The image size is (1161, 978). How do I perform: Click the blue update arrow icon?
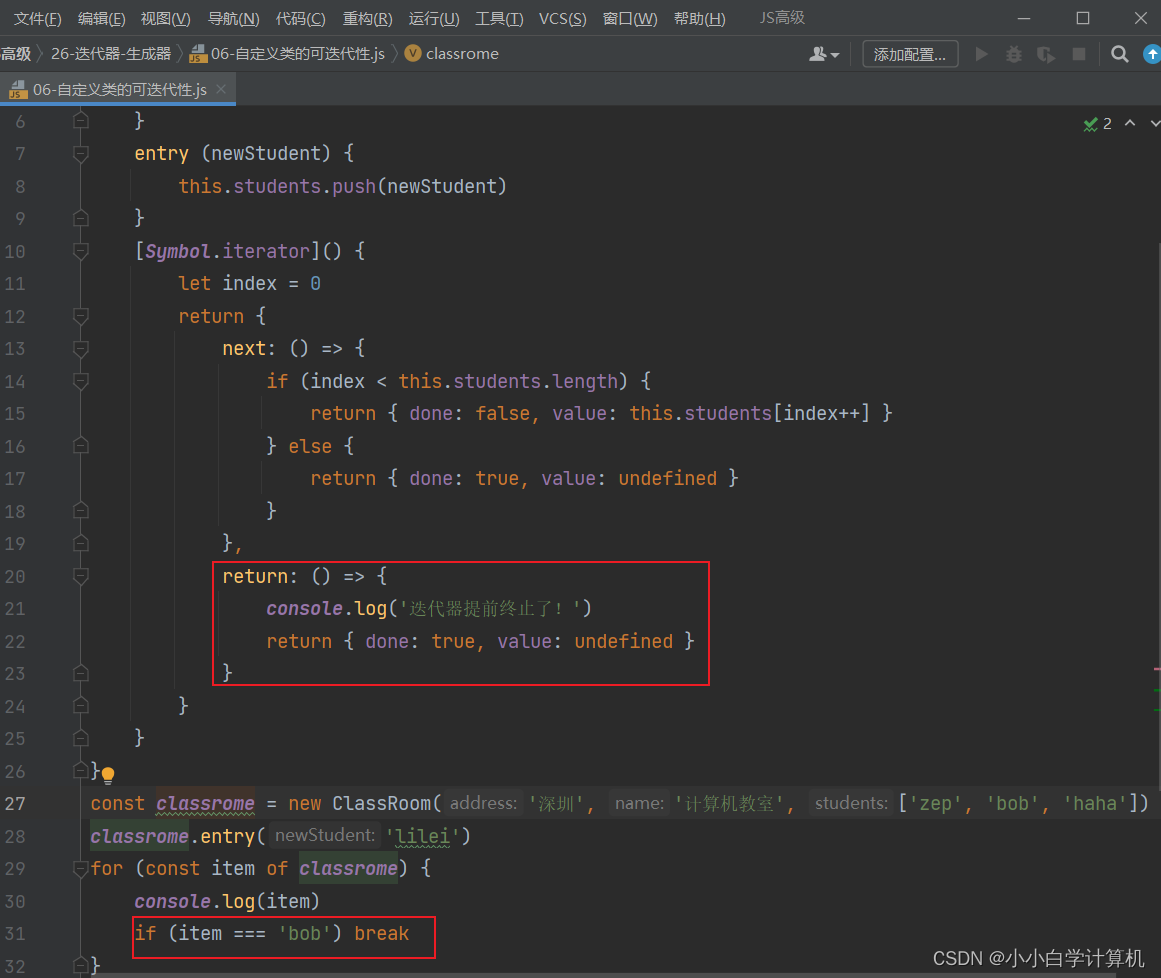point(1152,54)
